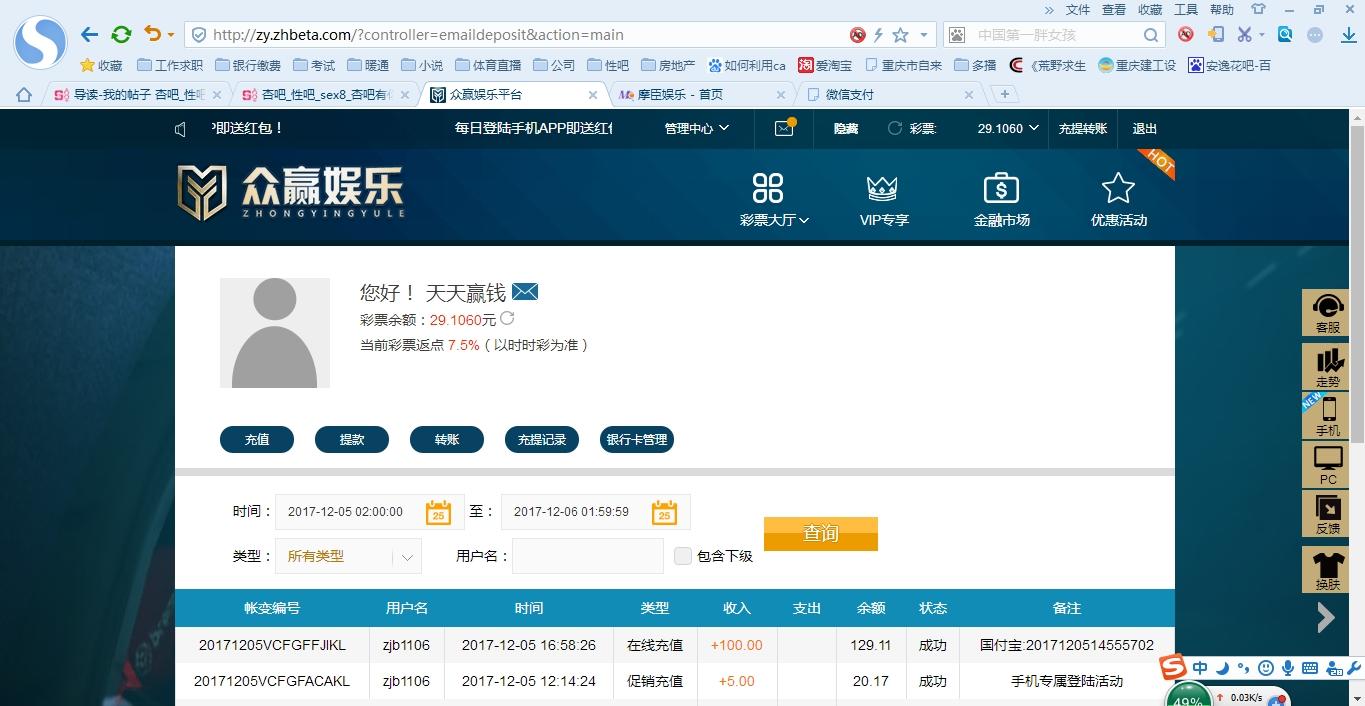The height and width of the screenshot is (706, 1365).
Task: Mute the announcement speaker icon
Action: (181, 129)
